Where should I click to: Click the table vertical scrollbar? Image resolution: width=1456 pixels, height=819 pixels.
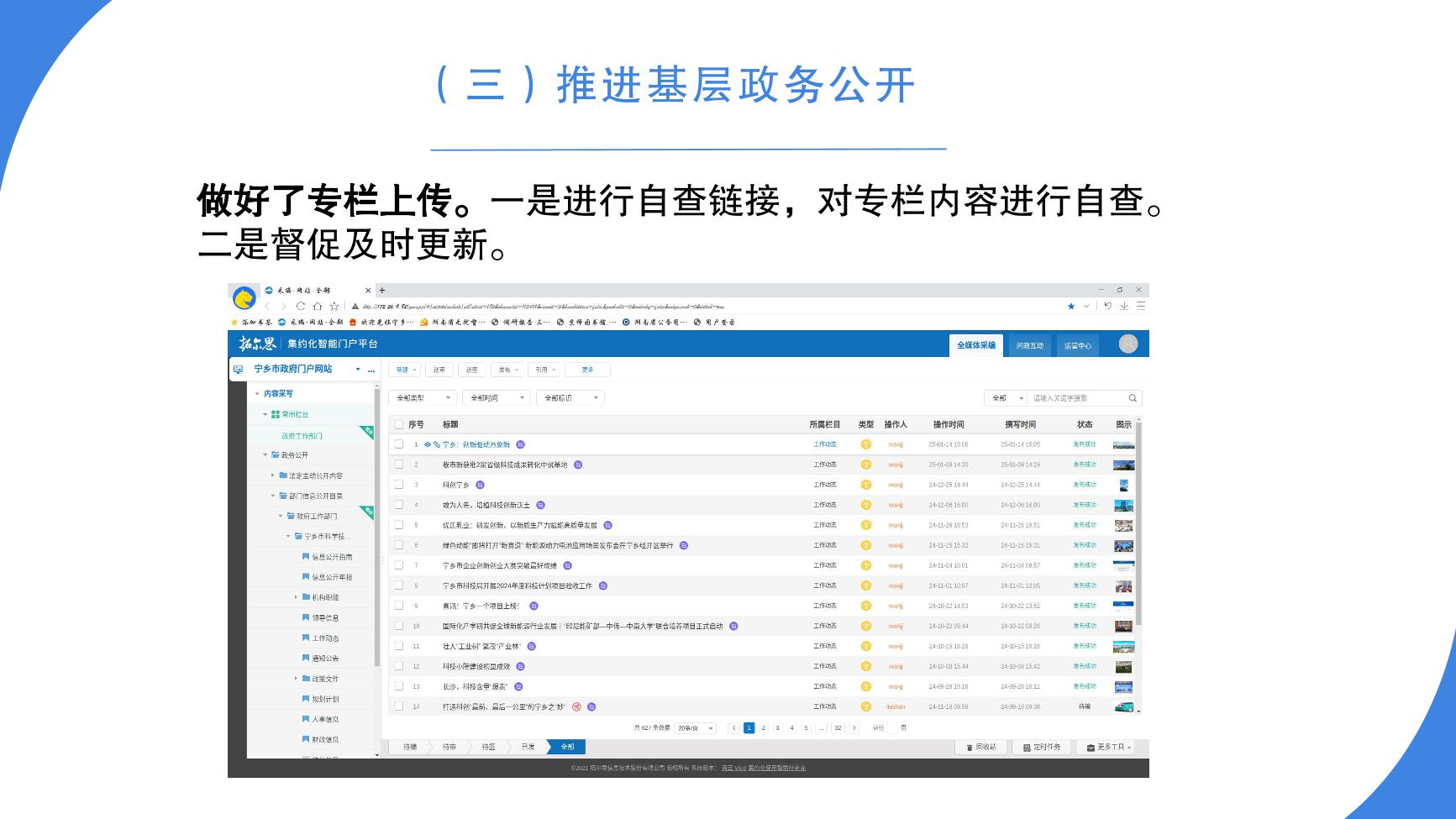[1138, 521]
